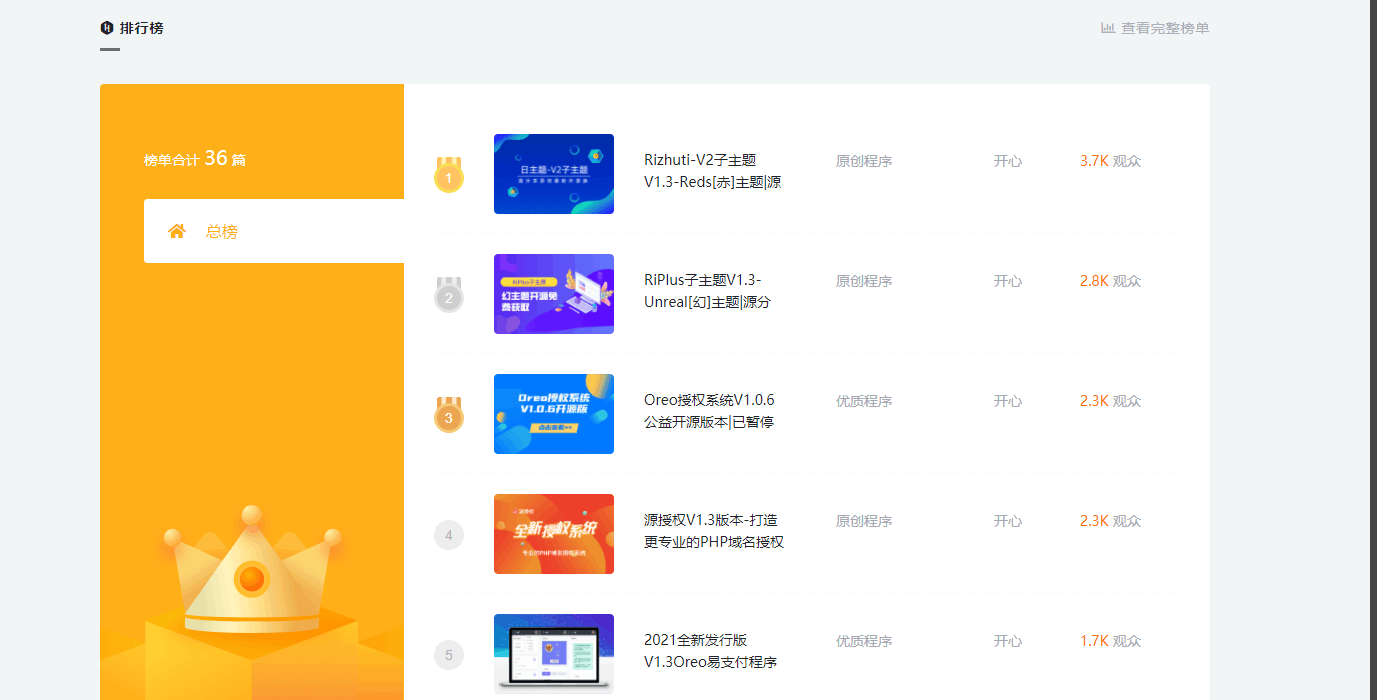This screenshot has width=1377, height=700.
Task: Click the orange 全新授权系统 thumbnail
Action: point(553,534)
